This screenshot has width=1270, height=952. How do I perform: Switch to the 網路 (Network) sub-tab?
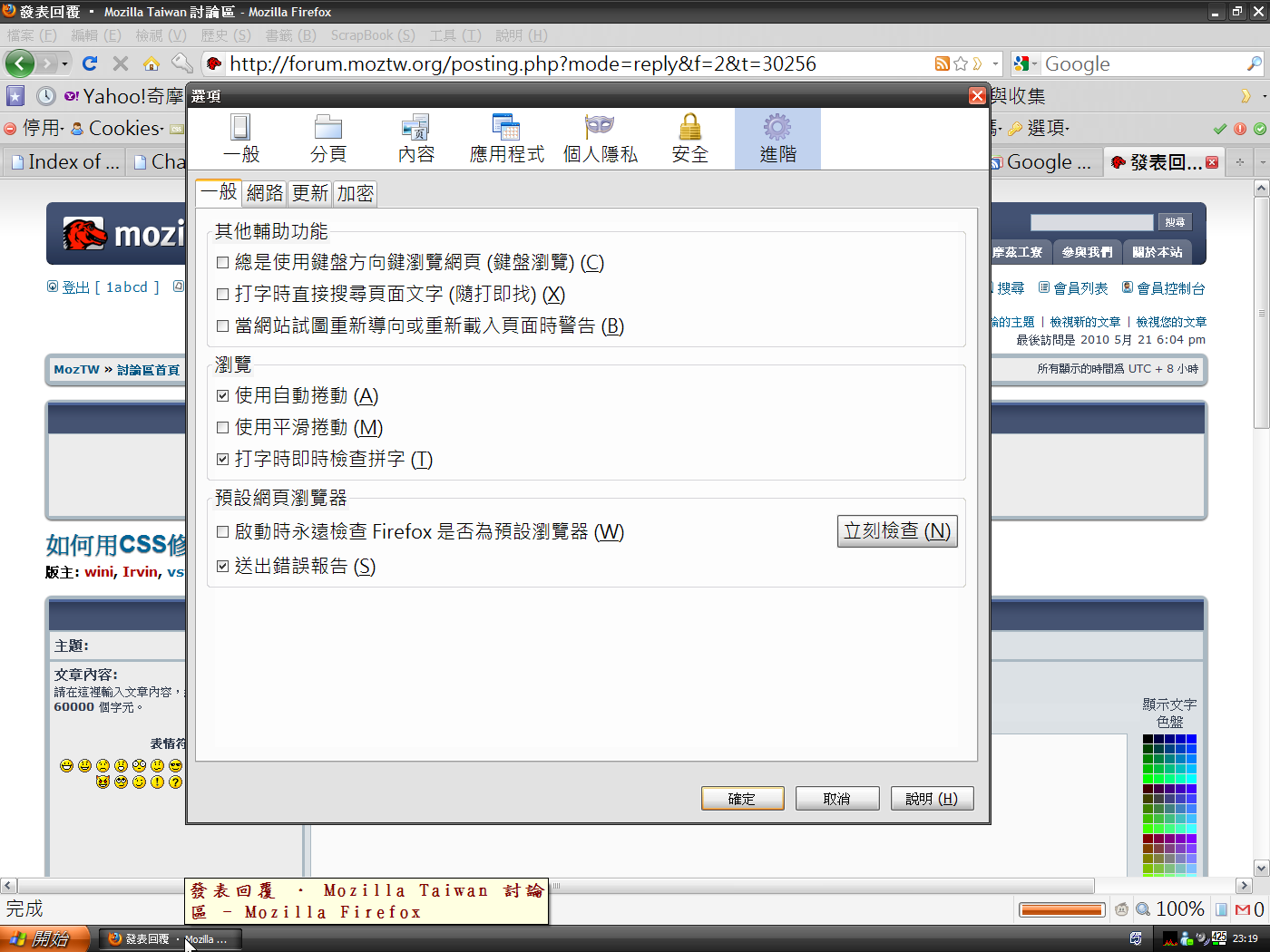[265, 193]
